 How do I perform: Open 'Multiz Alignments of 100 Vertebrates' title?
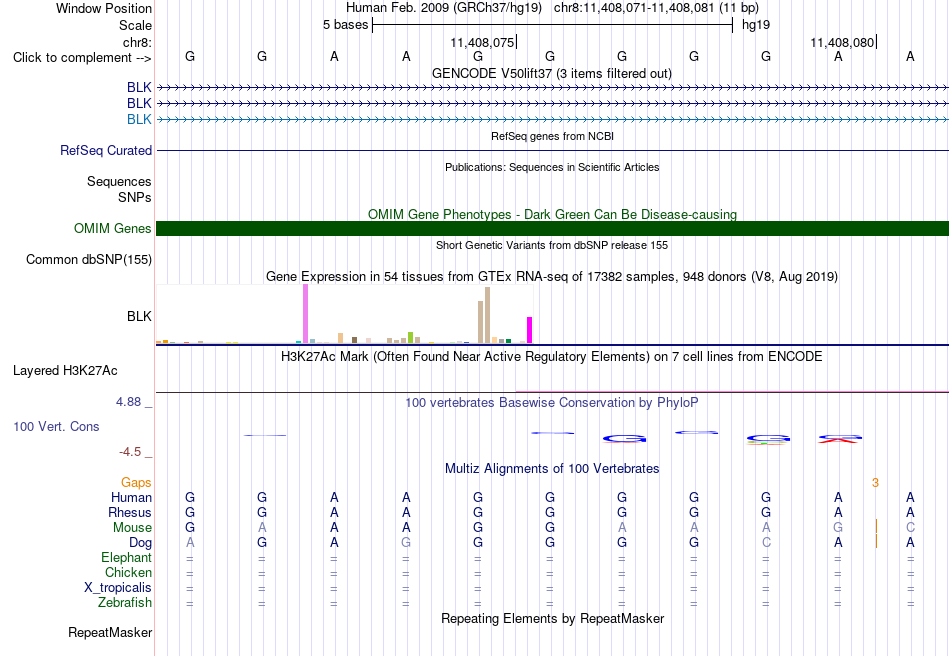[x=552, y=468]
